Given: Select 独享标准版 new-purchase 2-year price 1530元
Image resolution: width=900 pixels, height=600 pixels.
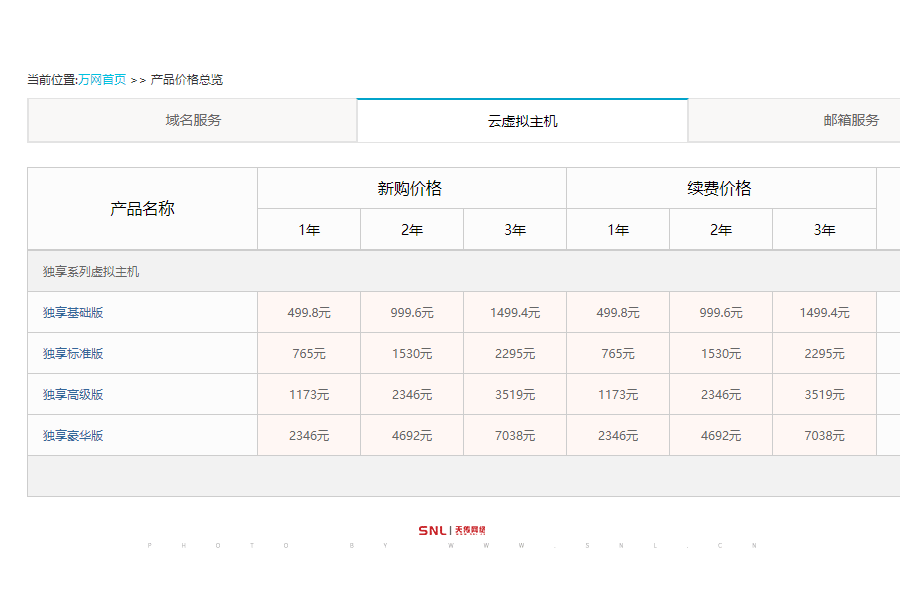Looking at the screenshot, I should pyautogui.click(x=412, y=354).
